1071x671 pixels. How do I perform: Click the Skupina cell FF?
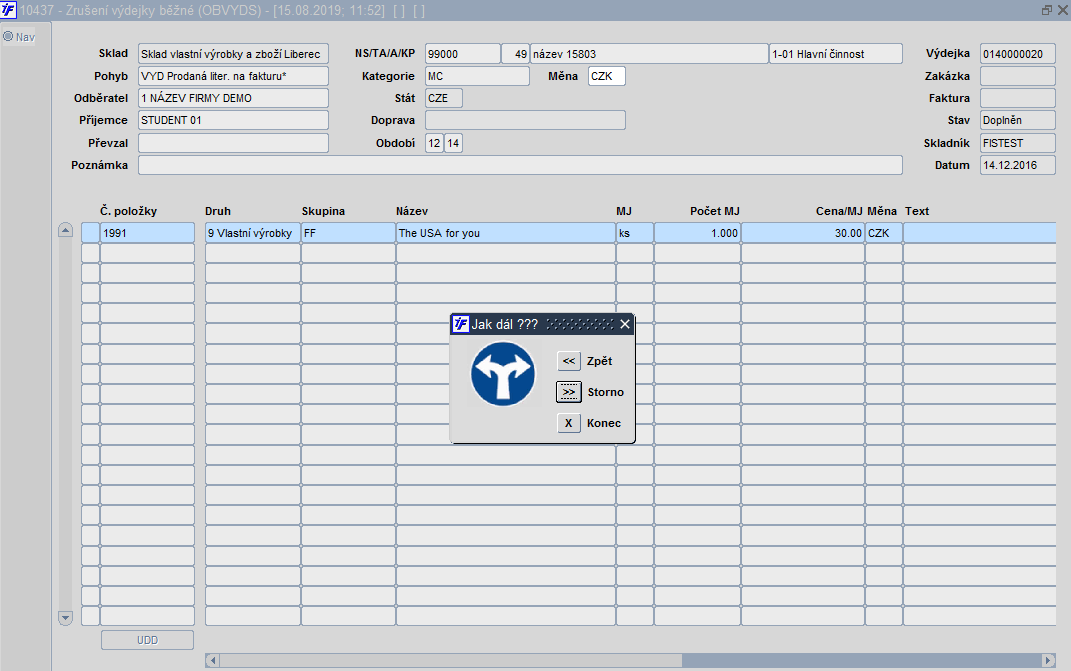pos(348,233)
